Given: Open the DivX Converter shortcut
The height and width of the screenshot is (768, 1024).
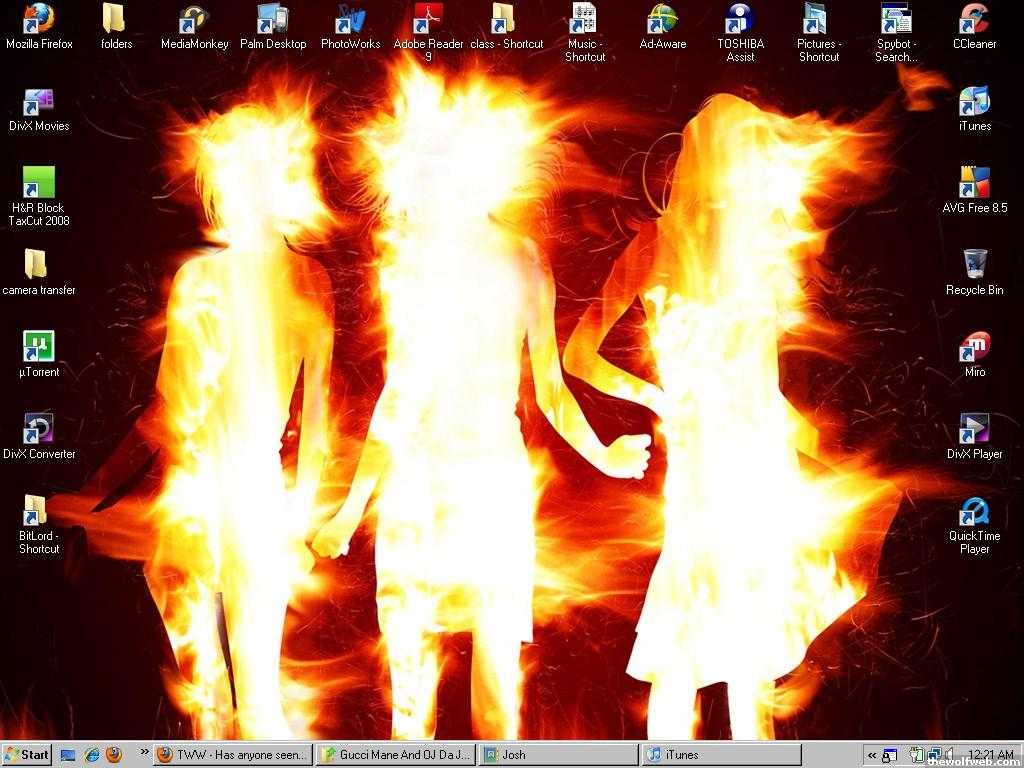Looking at the screenshot, I should 39,429.
